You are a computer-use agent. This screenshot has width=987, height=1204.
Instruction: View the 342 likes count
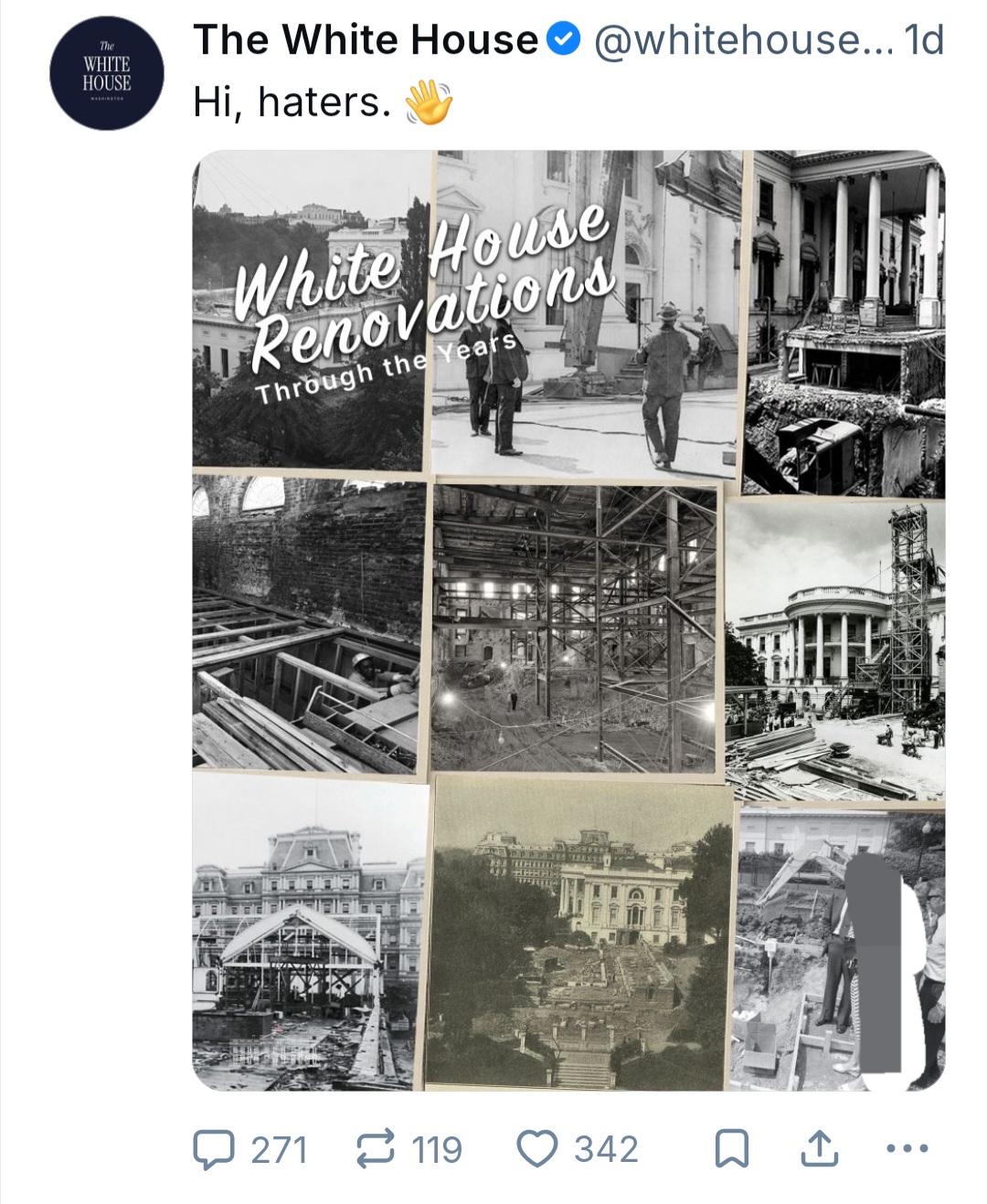[606, 1149]
